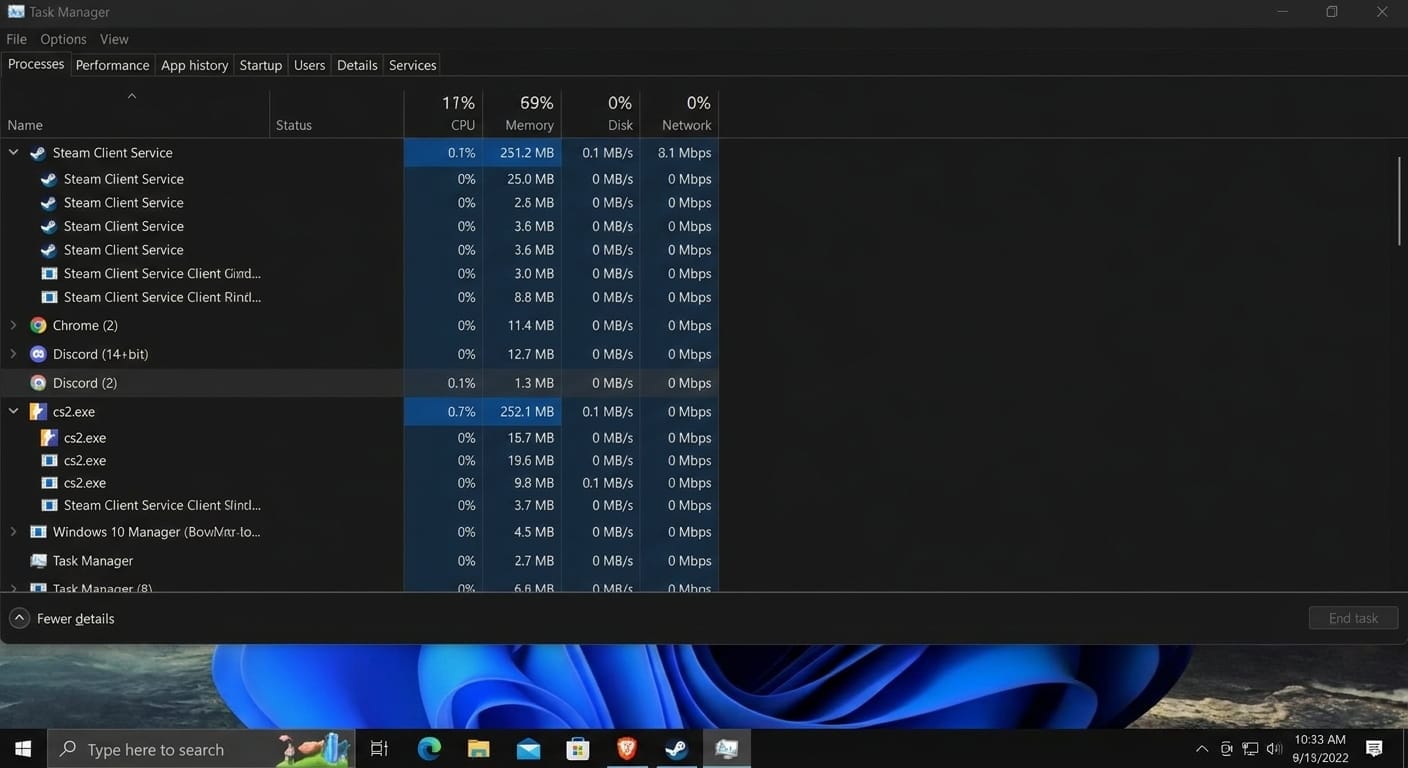Click the Steam icon in the 25.0 MB row
This screenshot has width=1408, height=768.
click(48, 179)
